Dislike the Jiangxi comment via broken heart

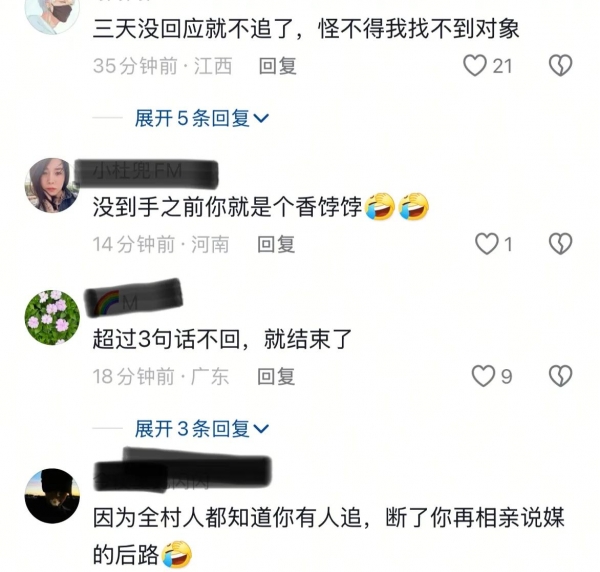point(560,65)
